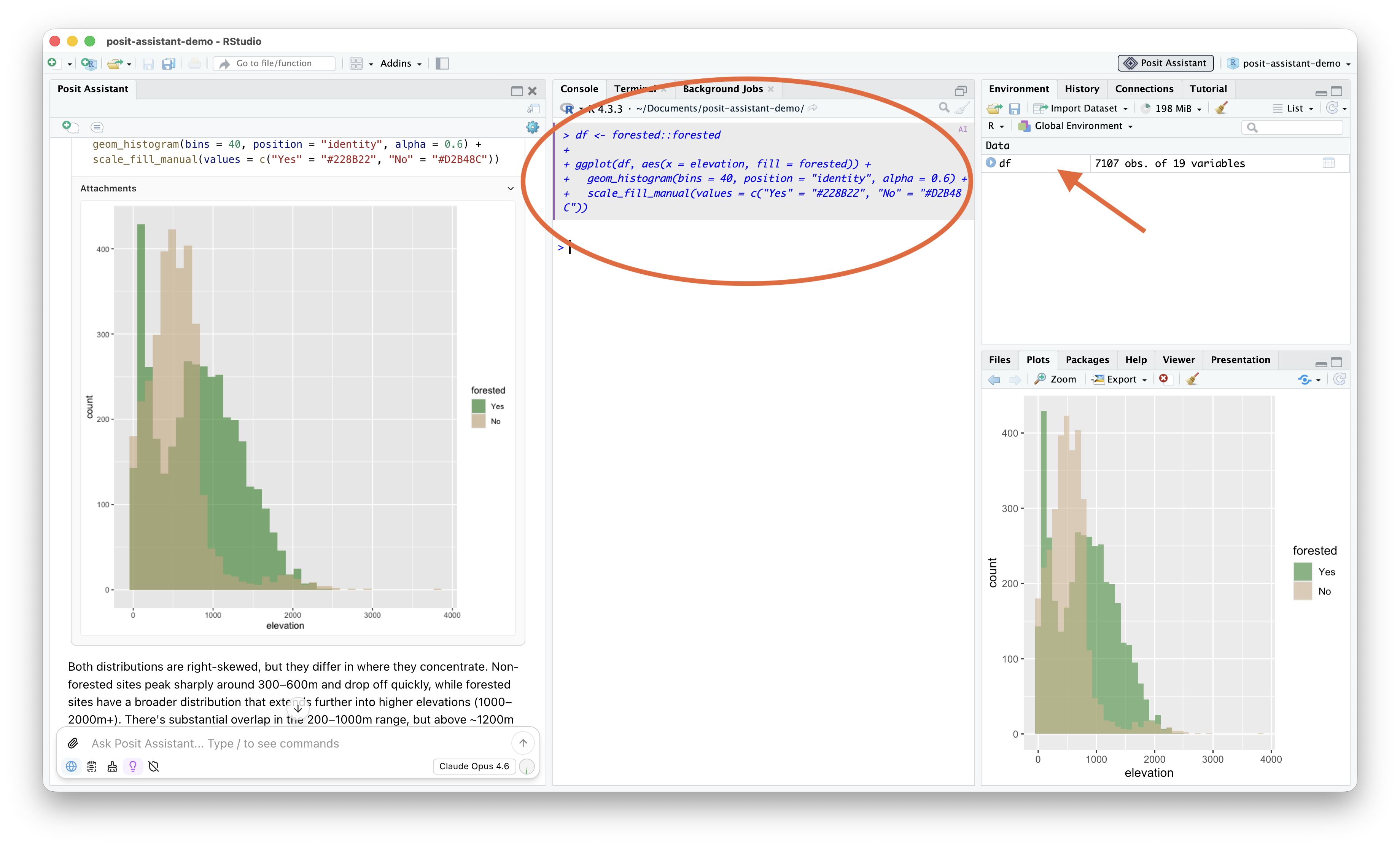
Task: Open the console R version dropdown
Action: click(581, 108)
